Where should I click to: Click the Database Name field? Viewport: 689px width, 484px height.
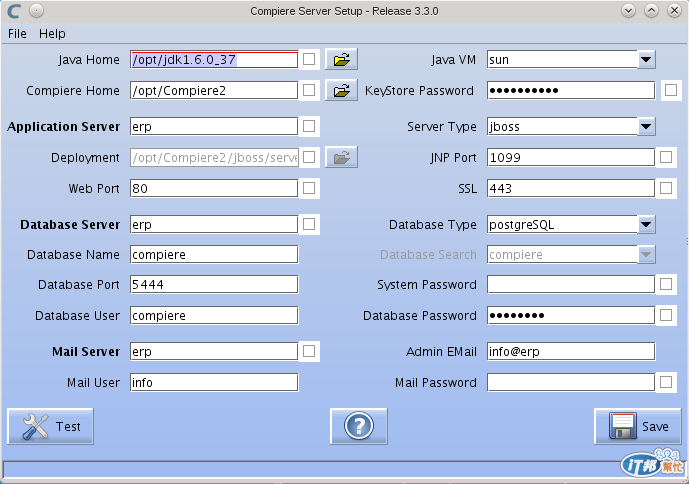[x=214, y=255]
